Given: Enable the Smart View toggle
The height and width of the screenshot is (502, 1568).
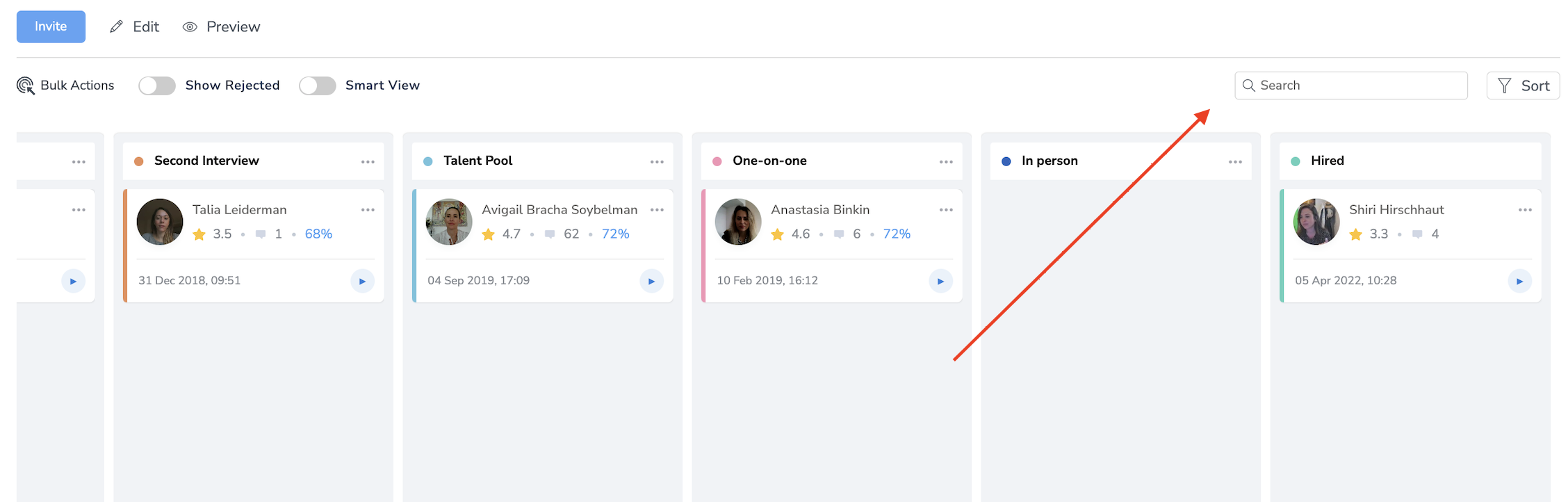Looking at the screenshot, I should tap(318, 86).
